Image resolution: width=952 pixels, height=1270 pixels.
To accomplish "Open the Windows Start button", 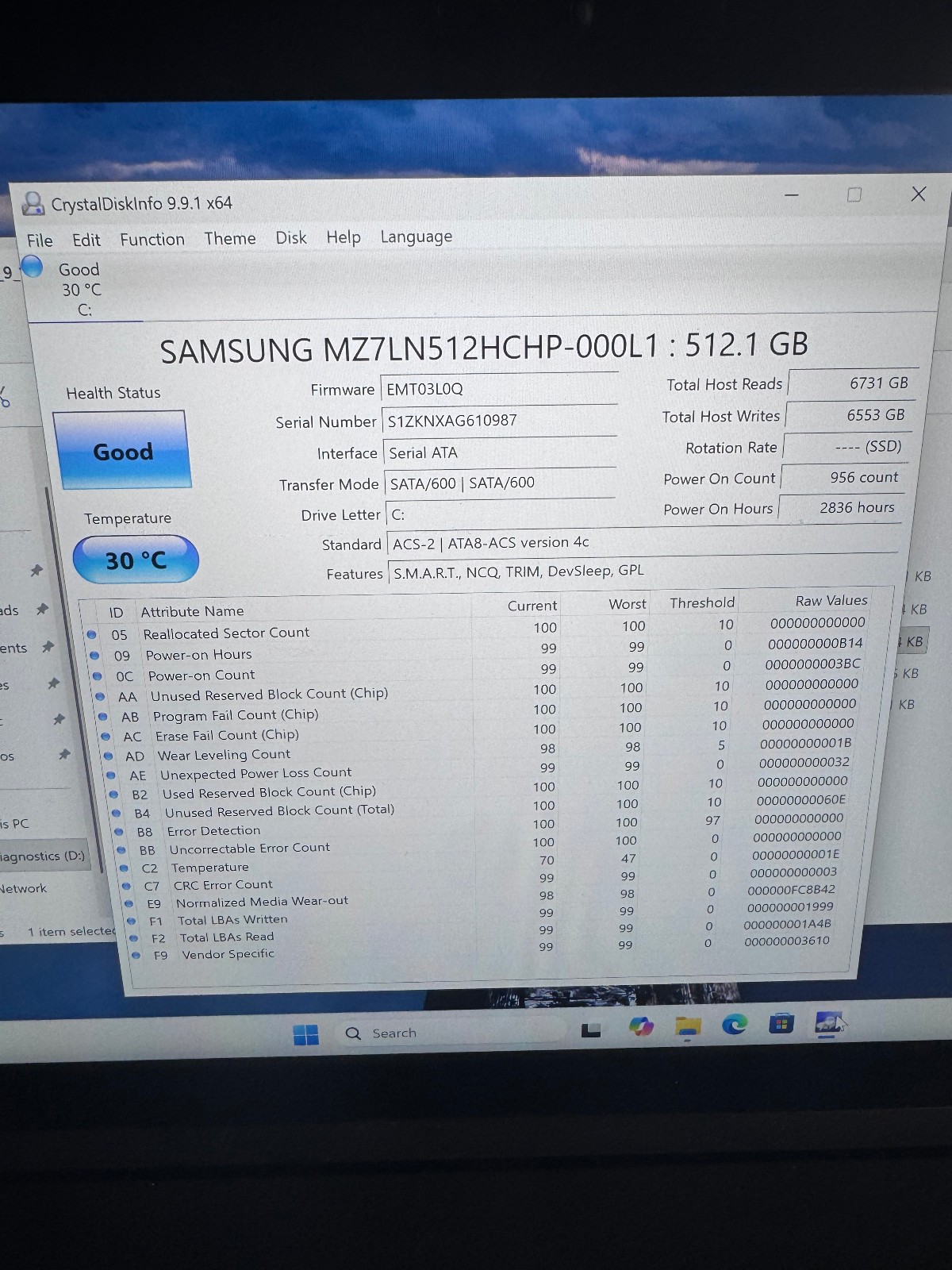I will [x=305, y=1034].
